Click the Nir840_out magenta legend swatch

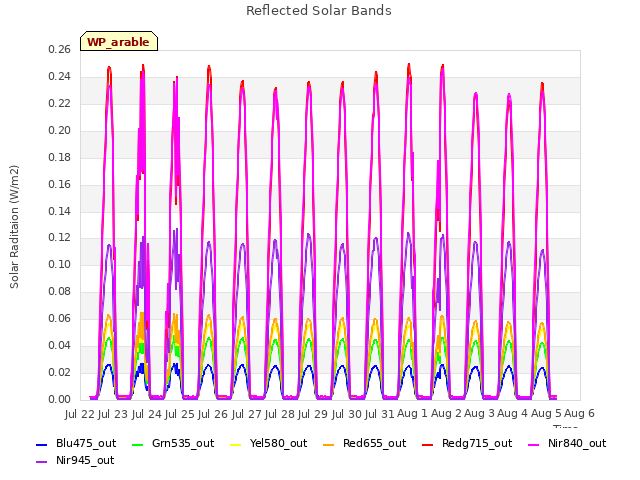[x=534, y=444]
